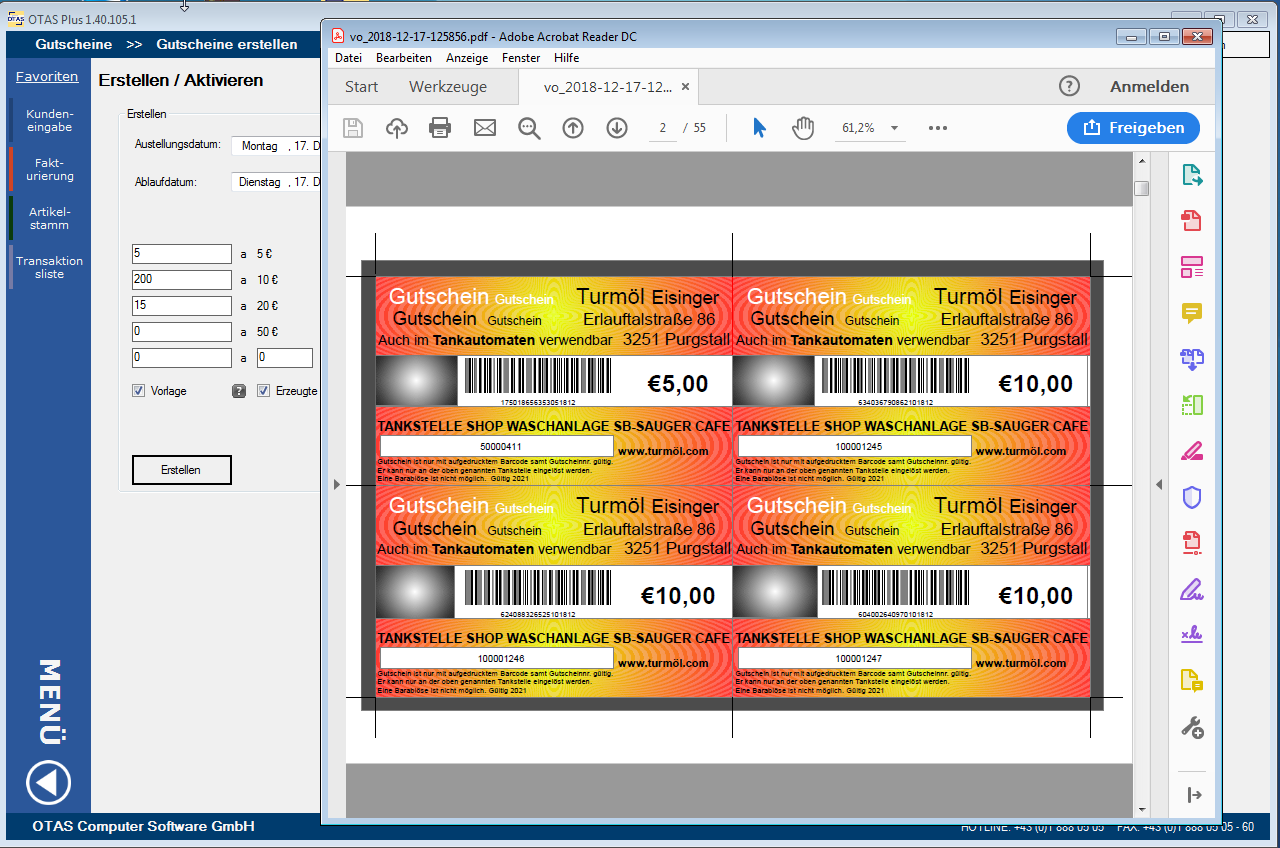The width and height of the screenshot is (1280, 848).
Task: Click the Gutscheine breadcrumb in OTAS header
Action: click(x=74, y=44)
